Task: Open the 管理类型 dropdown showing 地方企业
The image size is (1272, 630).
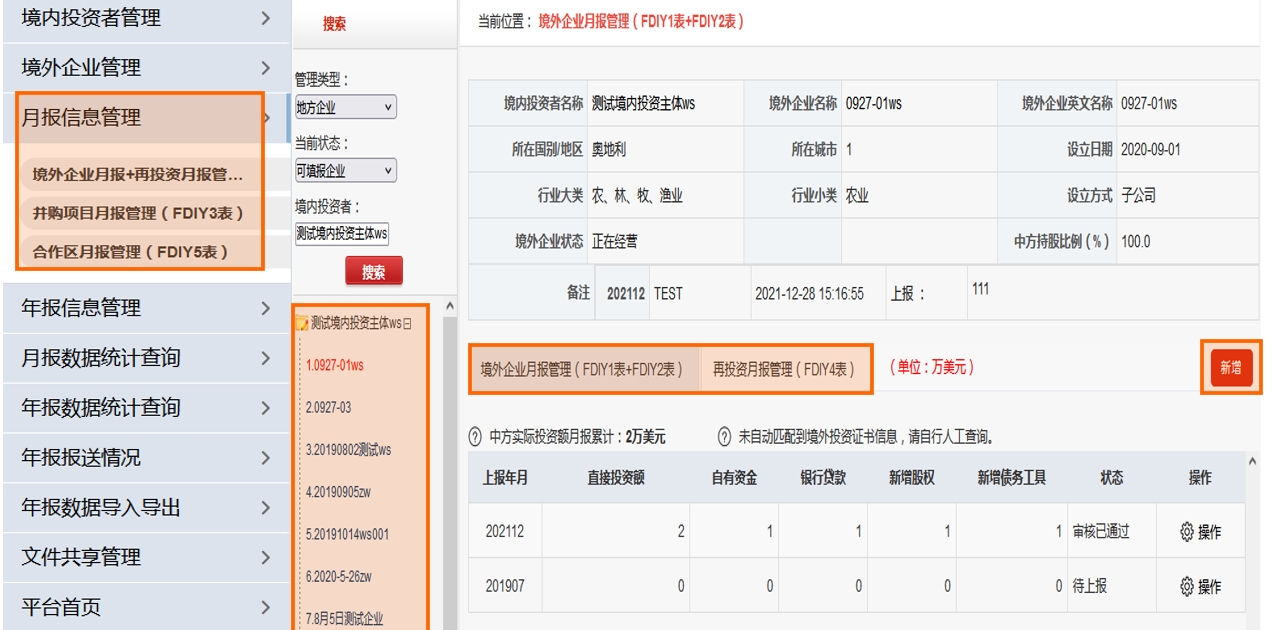Action: [345, 107]
